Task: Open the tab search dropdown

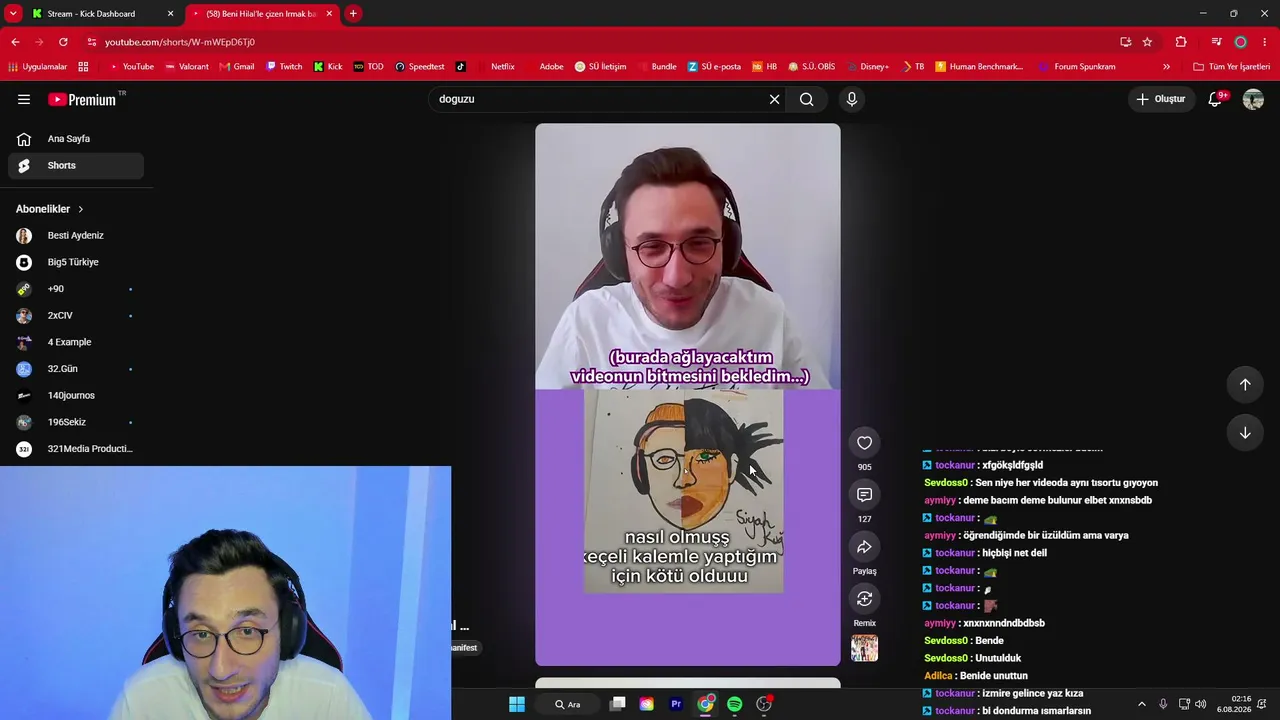Action: pos(13,14)
